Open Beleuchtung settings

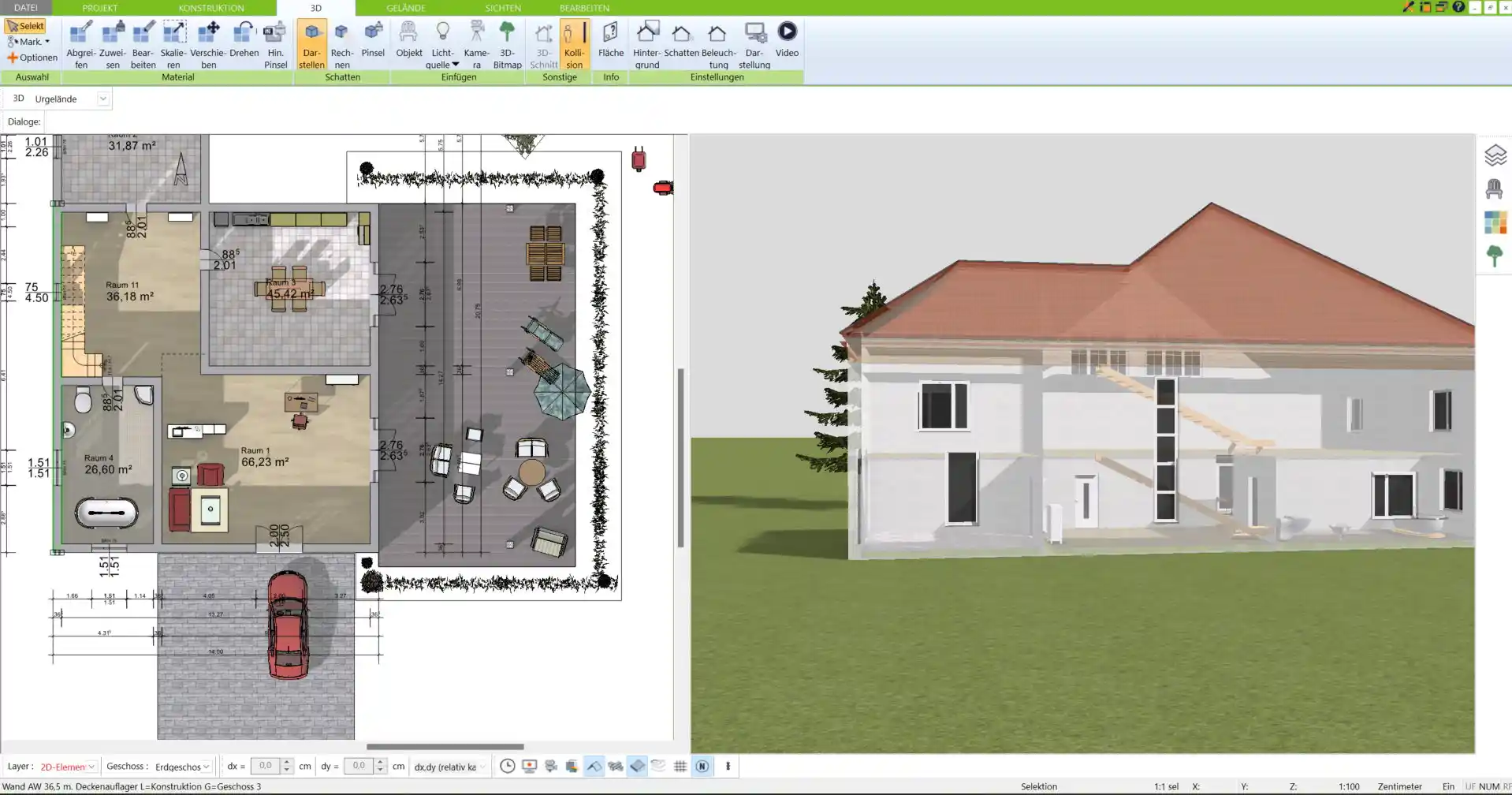[x=718, y=45]
